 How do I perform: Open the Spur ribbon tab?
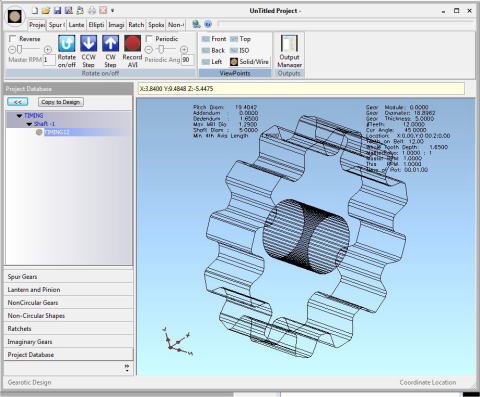[x=57, y=25]
